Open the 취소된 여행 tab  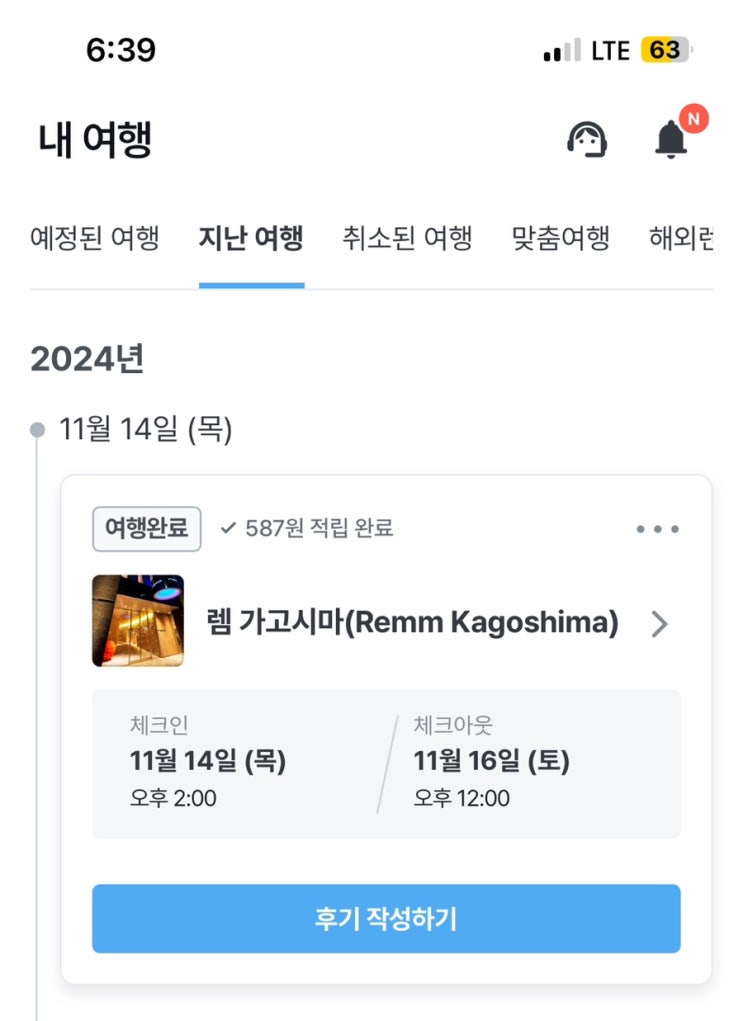[x=407, y=239]
